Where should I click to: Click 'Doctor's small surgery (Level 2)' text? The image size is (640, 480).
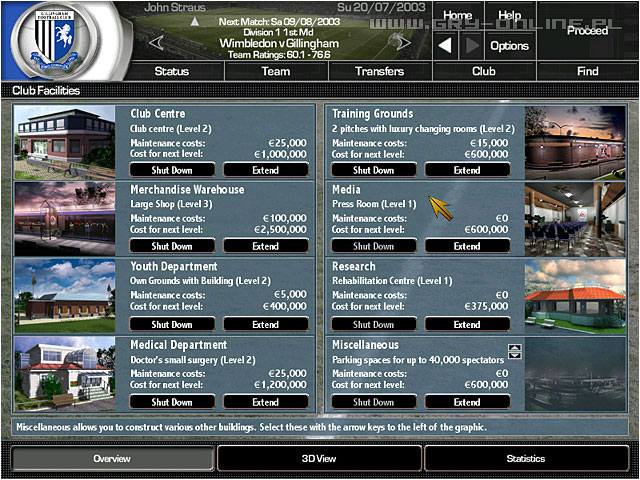coord(193,360)
